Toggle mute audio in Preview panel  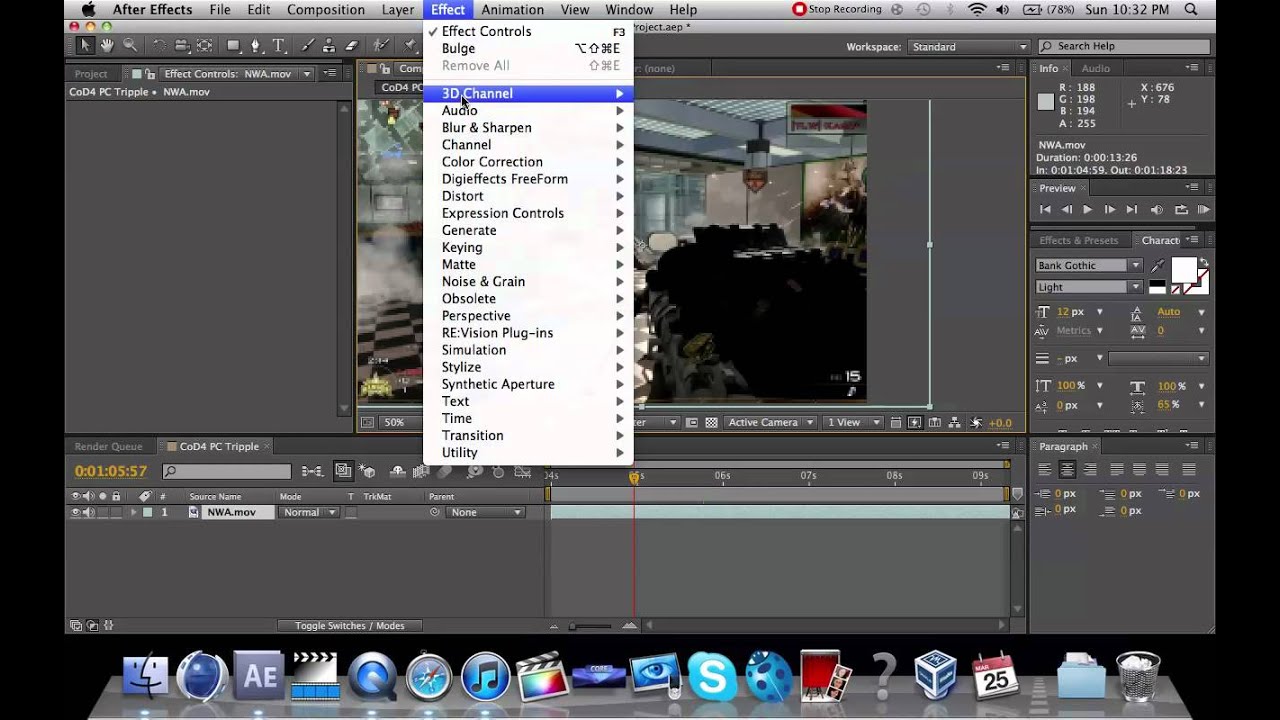point(1157,209)
